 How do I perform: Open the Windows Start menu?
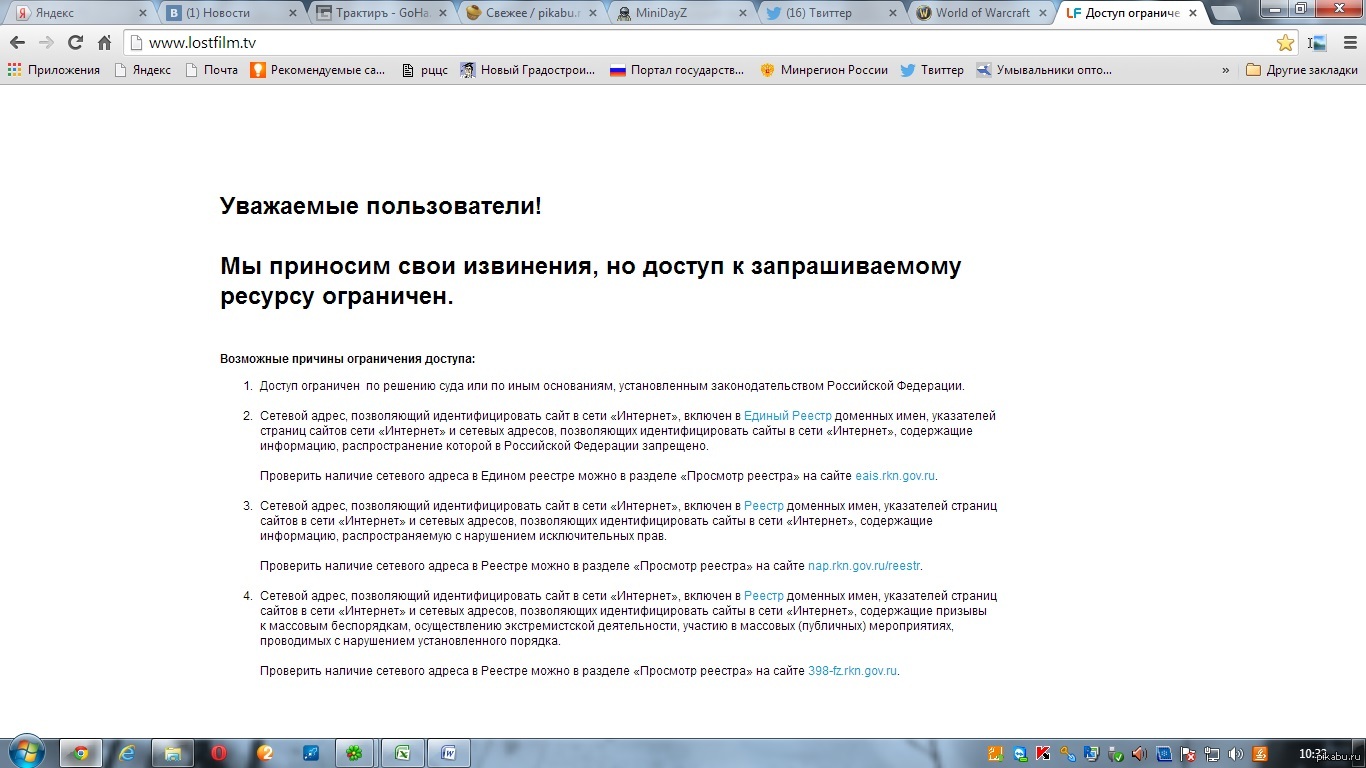pyautogui.click(x=25, y=752)
